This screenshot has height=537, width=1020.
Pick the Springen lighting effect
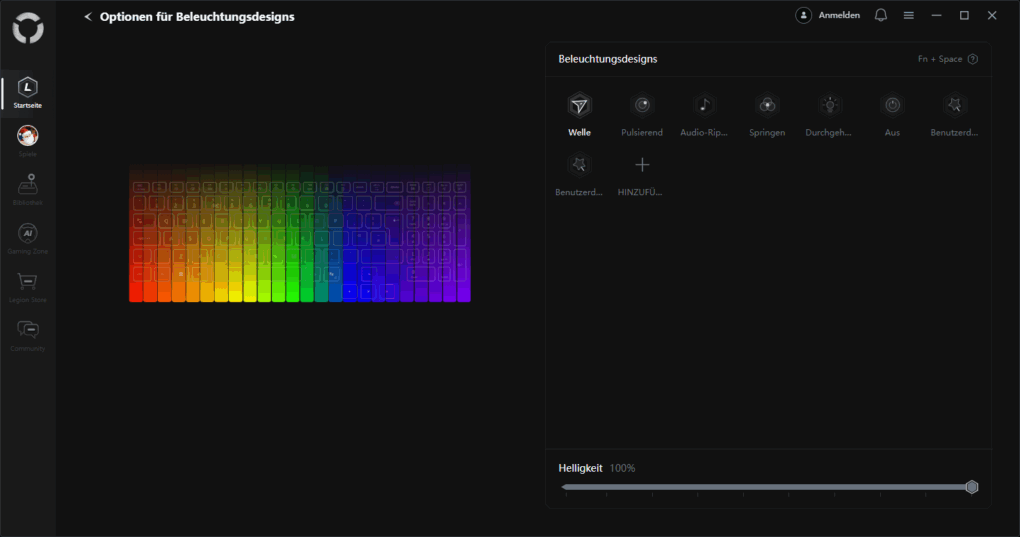[x=767, y=114]
